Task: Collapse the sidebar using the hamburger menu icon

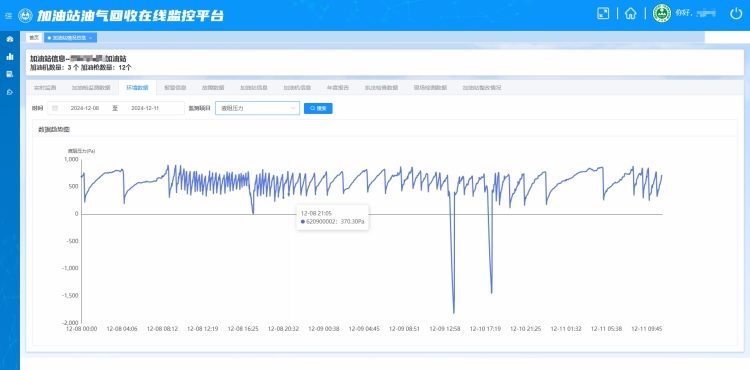Action: tap(8, 16)
